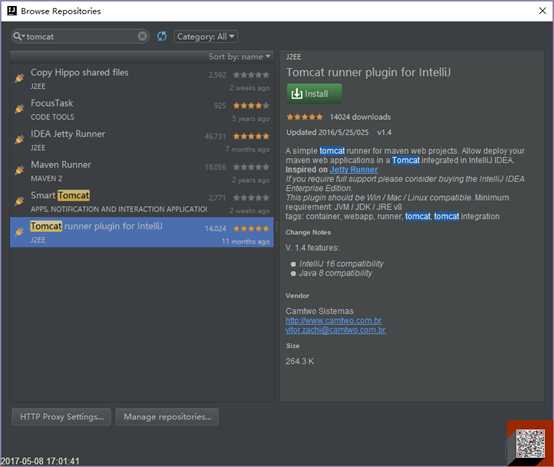Click plug icon beside FocusTask

coord(19,108)
